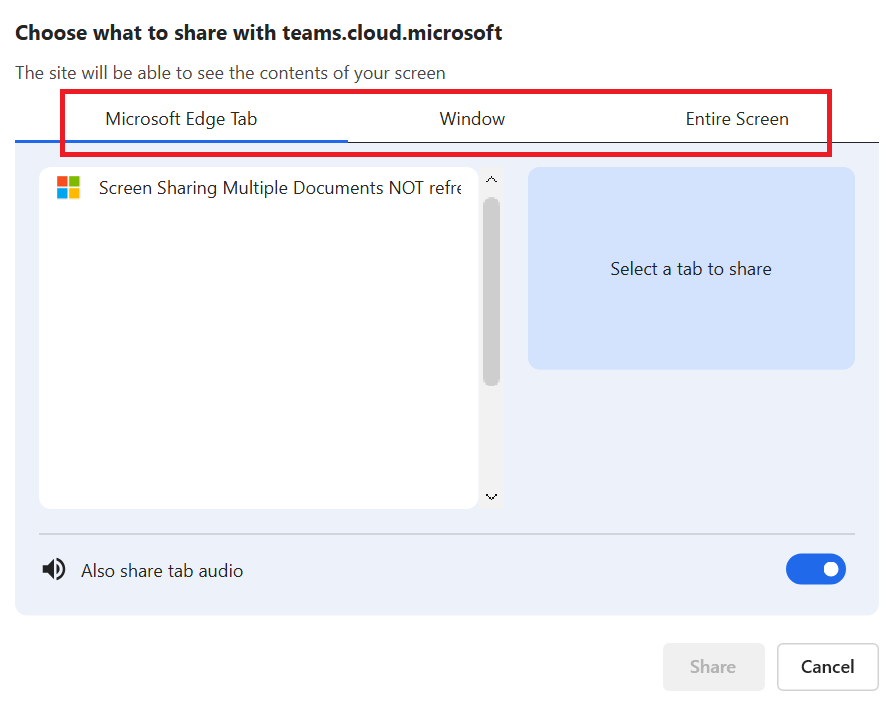Cancel the share dialog
893x705 pixels.
(x=828, y=666)
